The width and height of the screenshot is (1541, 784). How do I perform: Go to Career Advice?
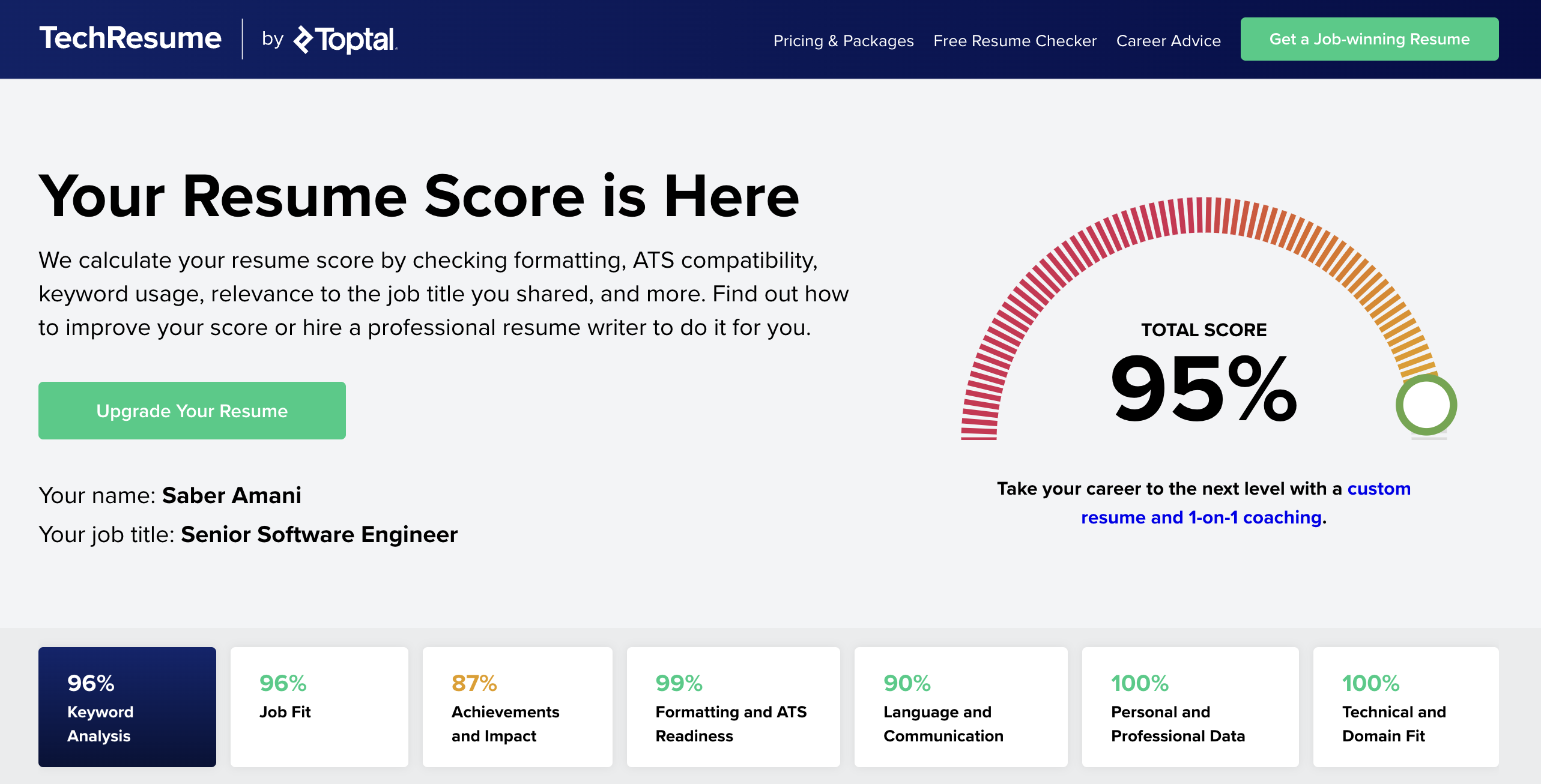pos(1168,40)
